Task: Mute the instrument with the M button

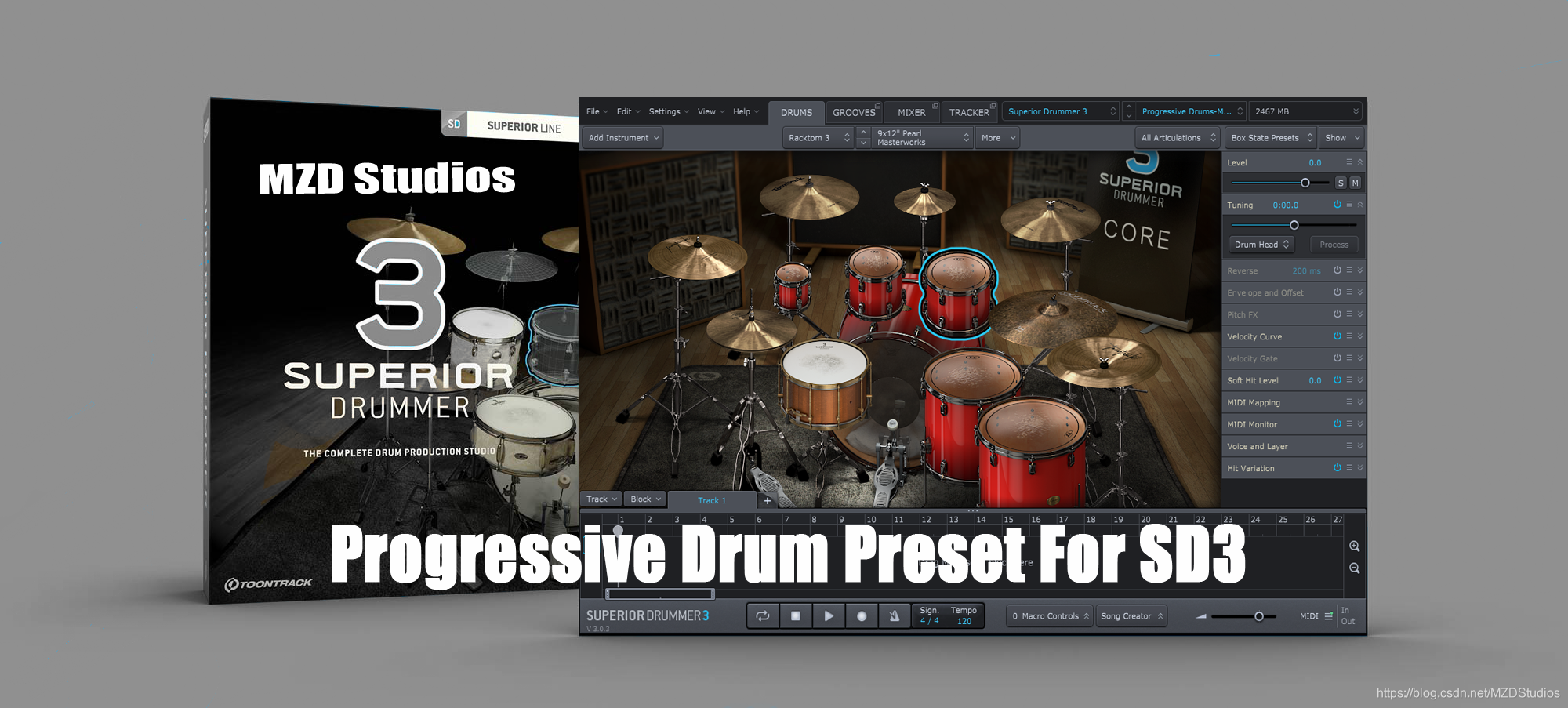Action: [x=1355, y=183]
